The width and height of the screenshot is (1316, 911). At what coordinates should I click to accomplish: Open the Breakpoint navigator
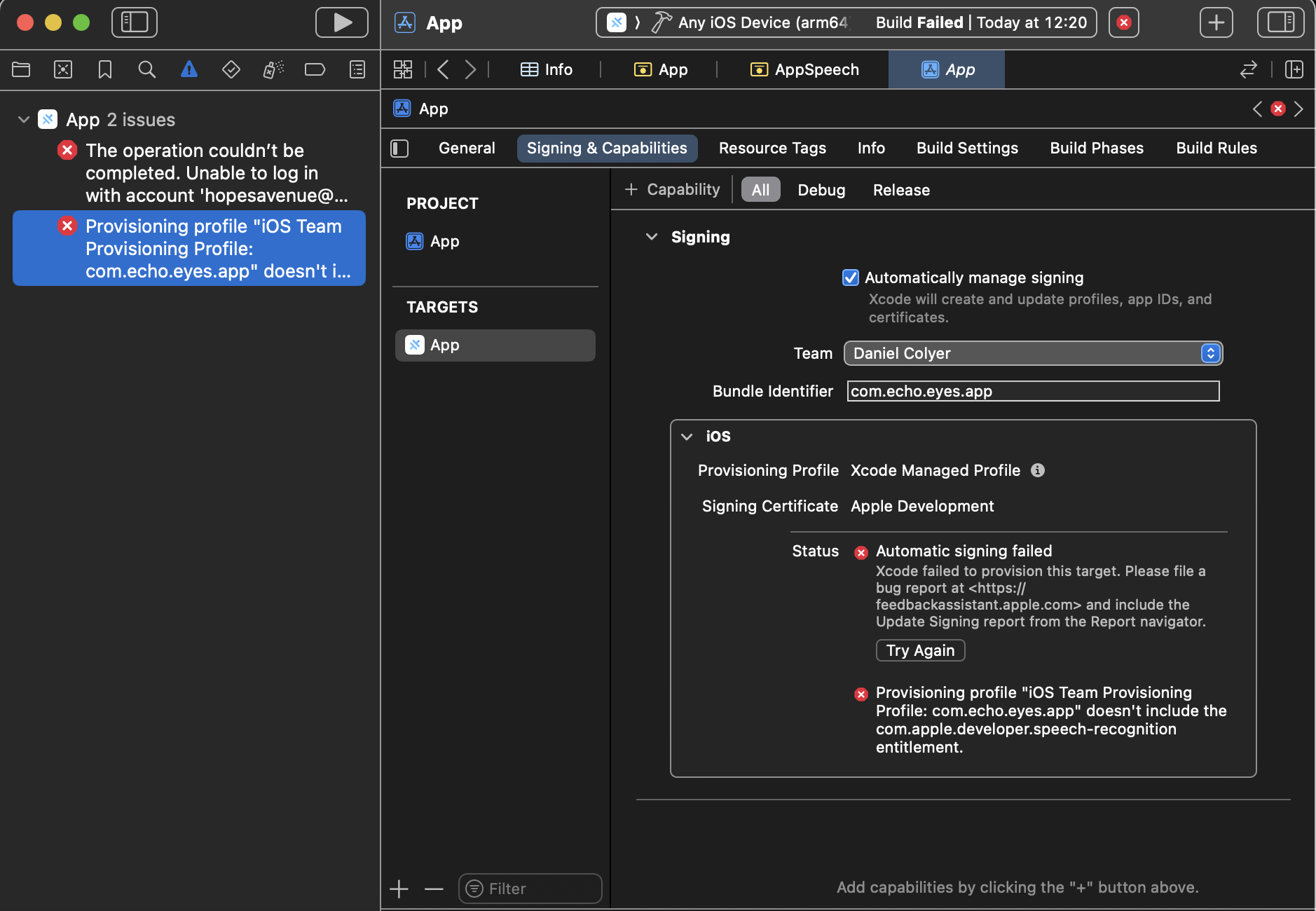click(315, 69)
